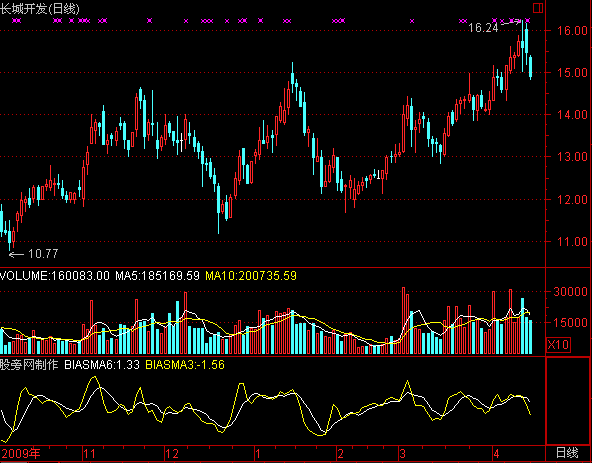Image resolution: width=592 pixels, height=463 pixels.
Task: Click the red window layout icon top-right
Action: click(538, 8)
